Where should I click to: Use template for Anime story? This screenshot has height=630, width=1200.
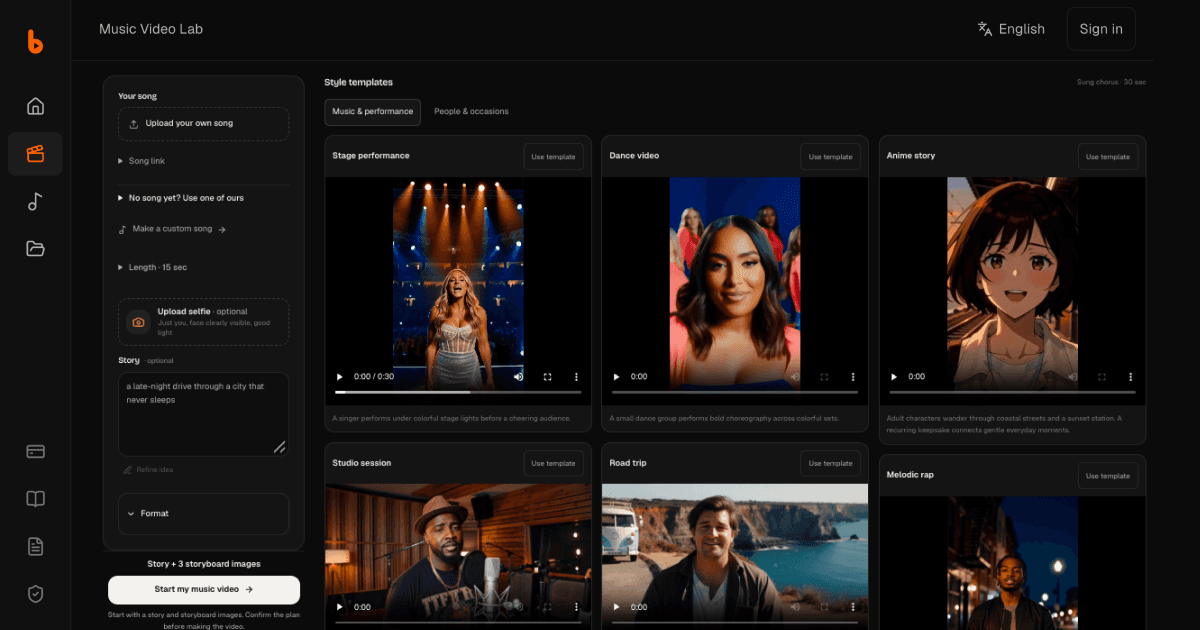click(1108, 157)
